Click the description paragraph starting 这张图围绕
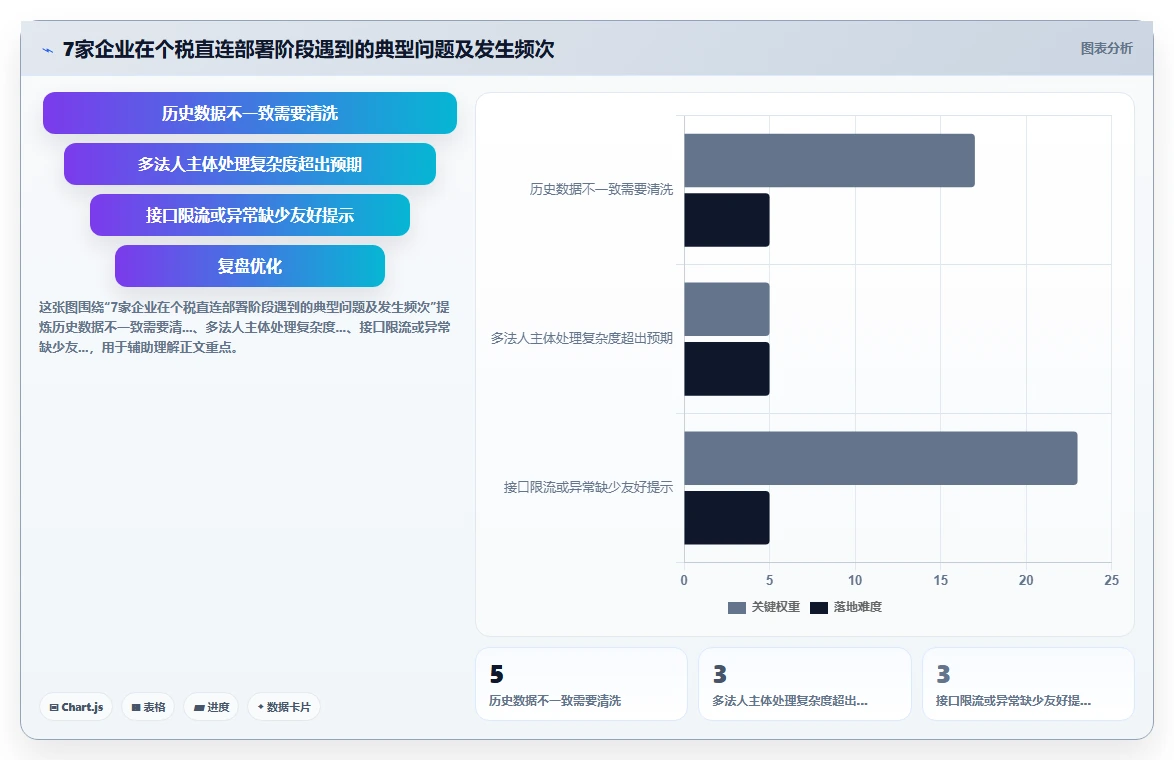 point(245,327)
